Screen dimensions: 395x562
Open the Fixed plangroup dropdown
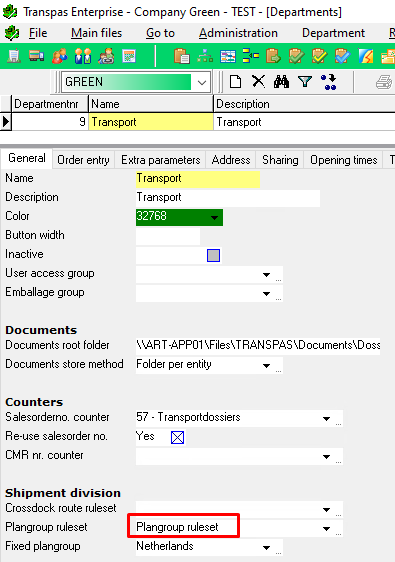pyautogui.click(x=266, y=548)
